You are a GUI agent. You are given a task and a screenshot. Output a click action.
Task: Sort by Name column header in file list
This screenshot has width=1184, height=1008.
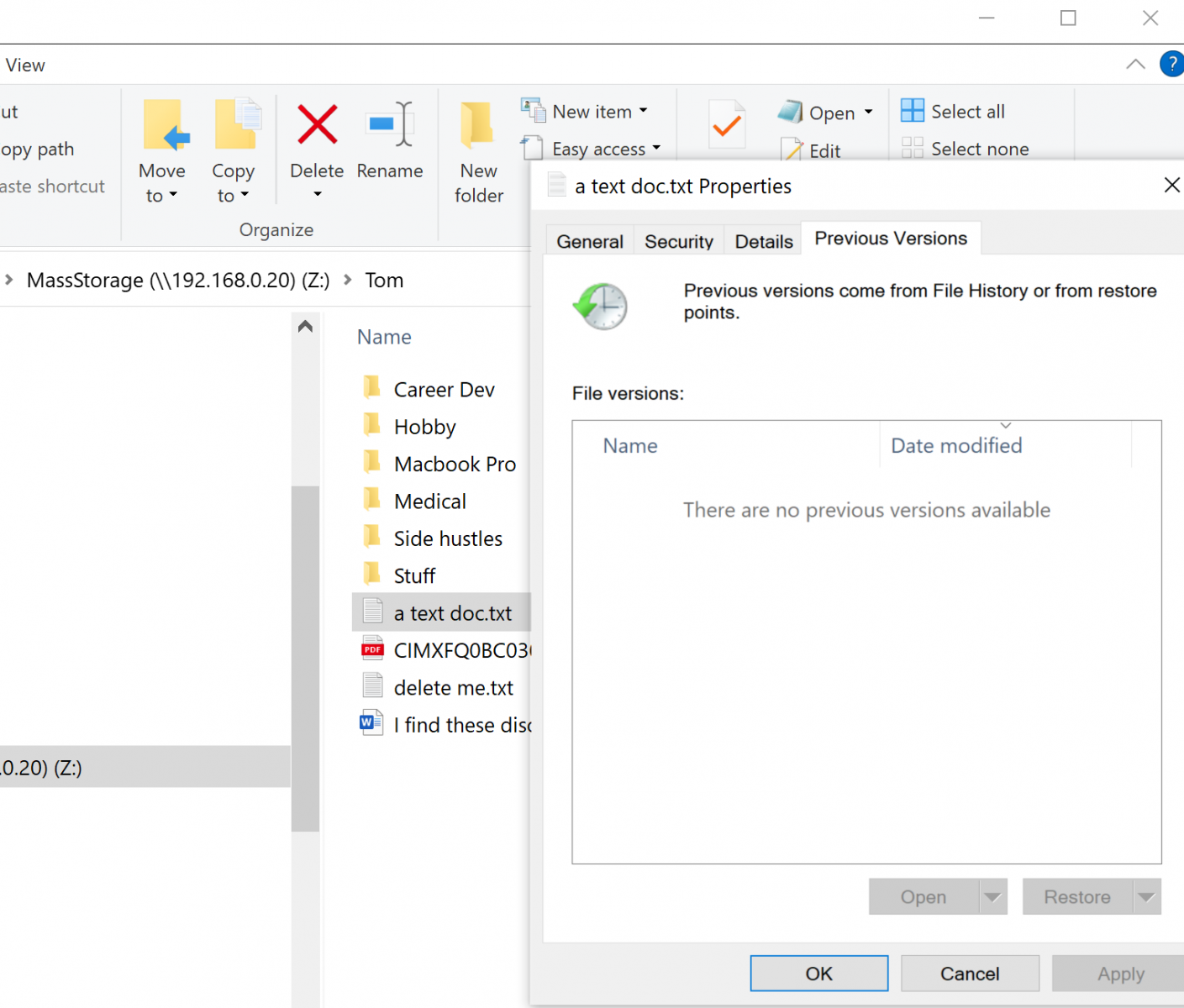(384, 337)
